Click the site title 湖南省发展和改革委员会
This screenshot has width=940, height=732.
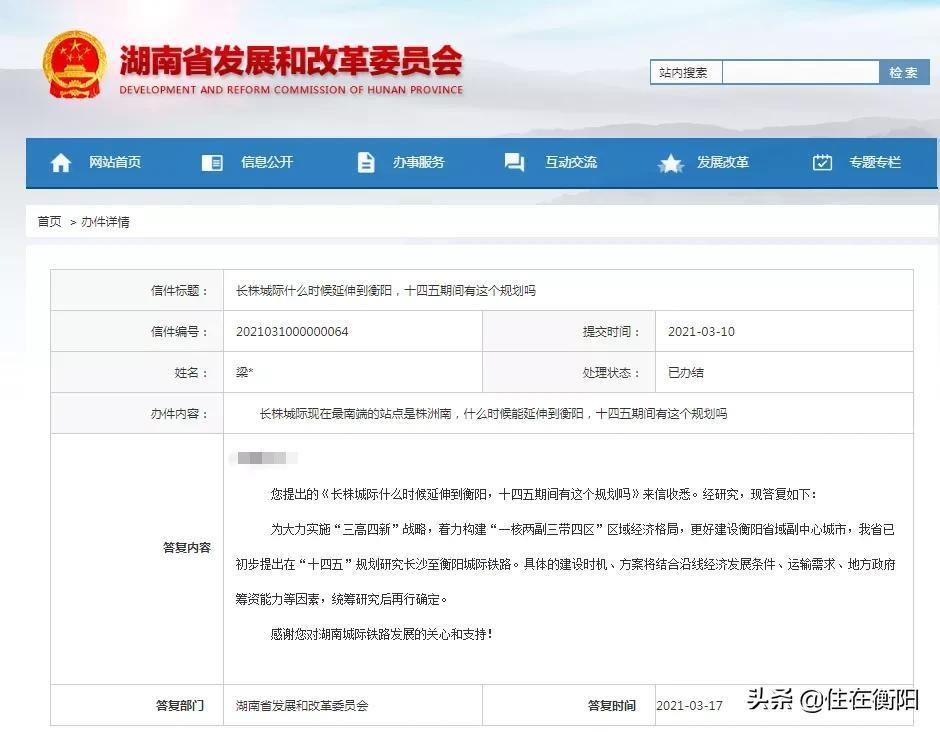[291, 61]
